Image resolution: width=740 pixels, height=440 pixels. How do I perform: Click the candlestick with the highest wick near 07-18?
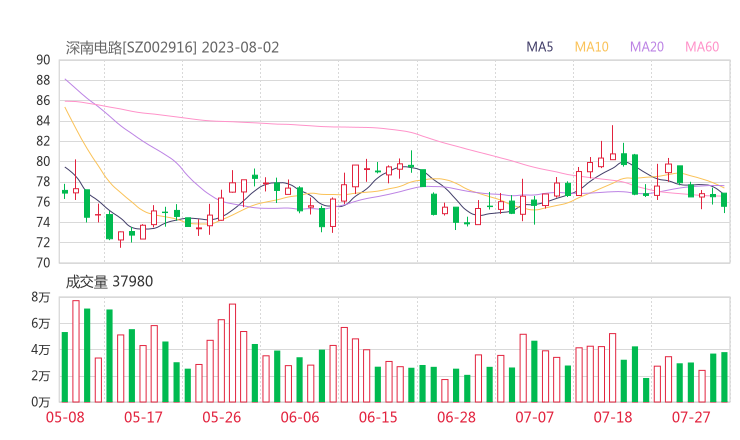[x=613, y=143]
